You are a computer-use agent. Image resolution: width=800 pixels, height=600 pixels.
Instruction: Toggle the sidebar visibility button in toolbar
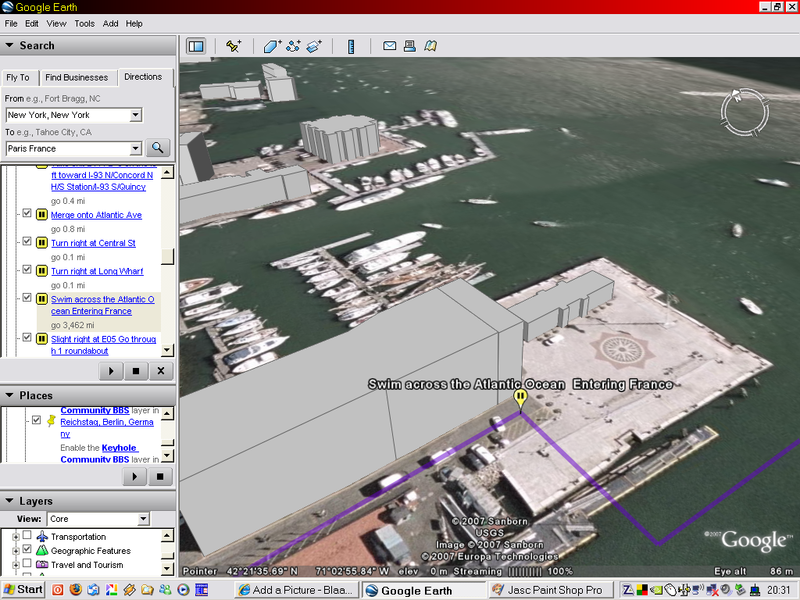[196, 46]
